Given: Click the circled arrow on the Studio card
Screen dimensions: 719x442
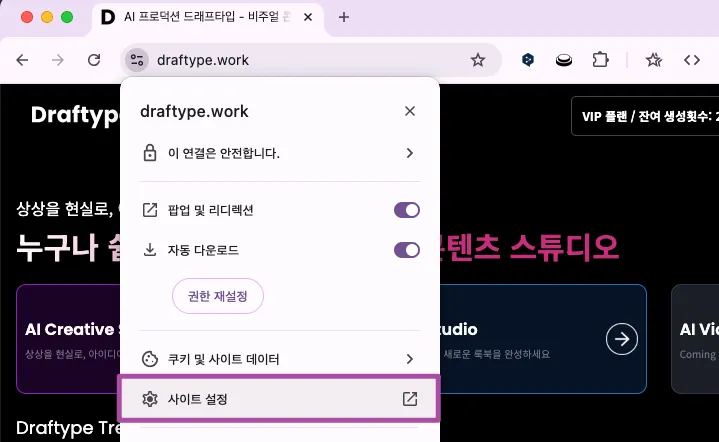Looking at the screenshot, I should point(621,339).
